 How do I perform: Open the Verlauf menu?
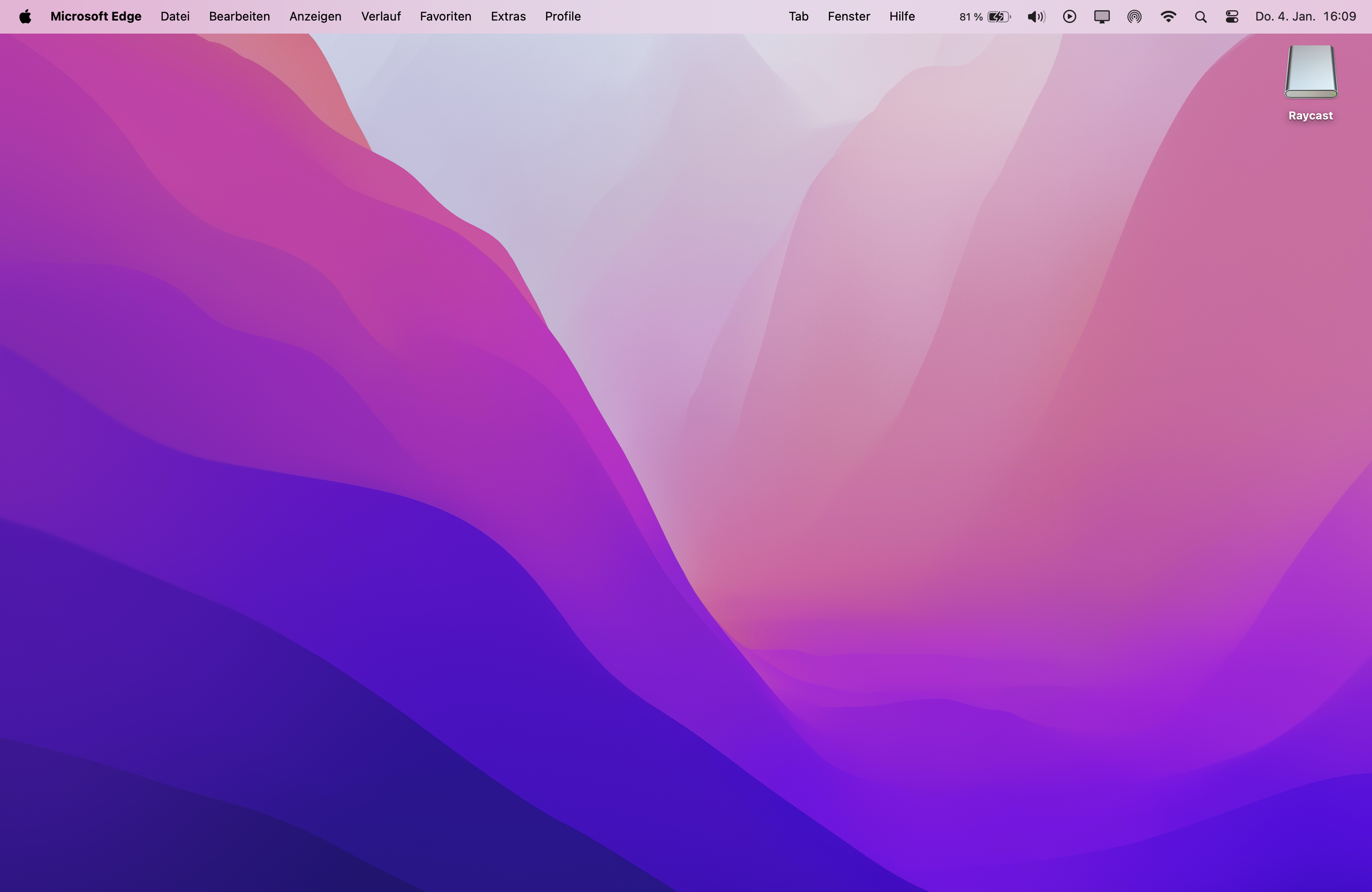click(380, 17)
